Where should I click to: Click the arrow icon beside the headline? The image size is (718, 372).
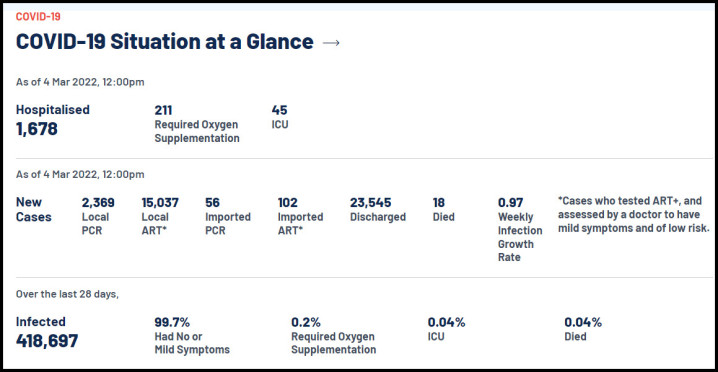pyautogui.click(x=332, y=43)
